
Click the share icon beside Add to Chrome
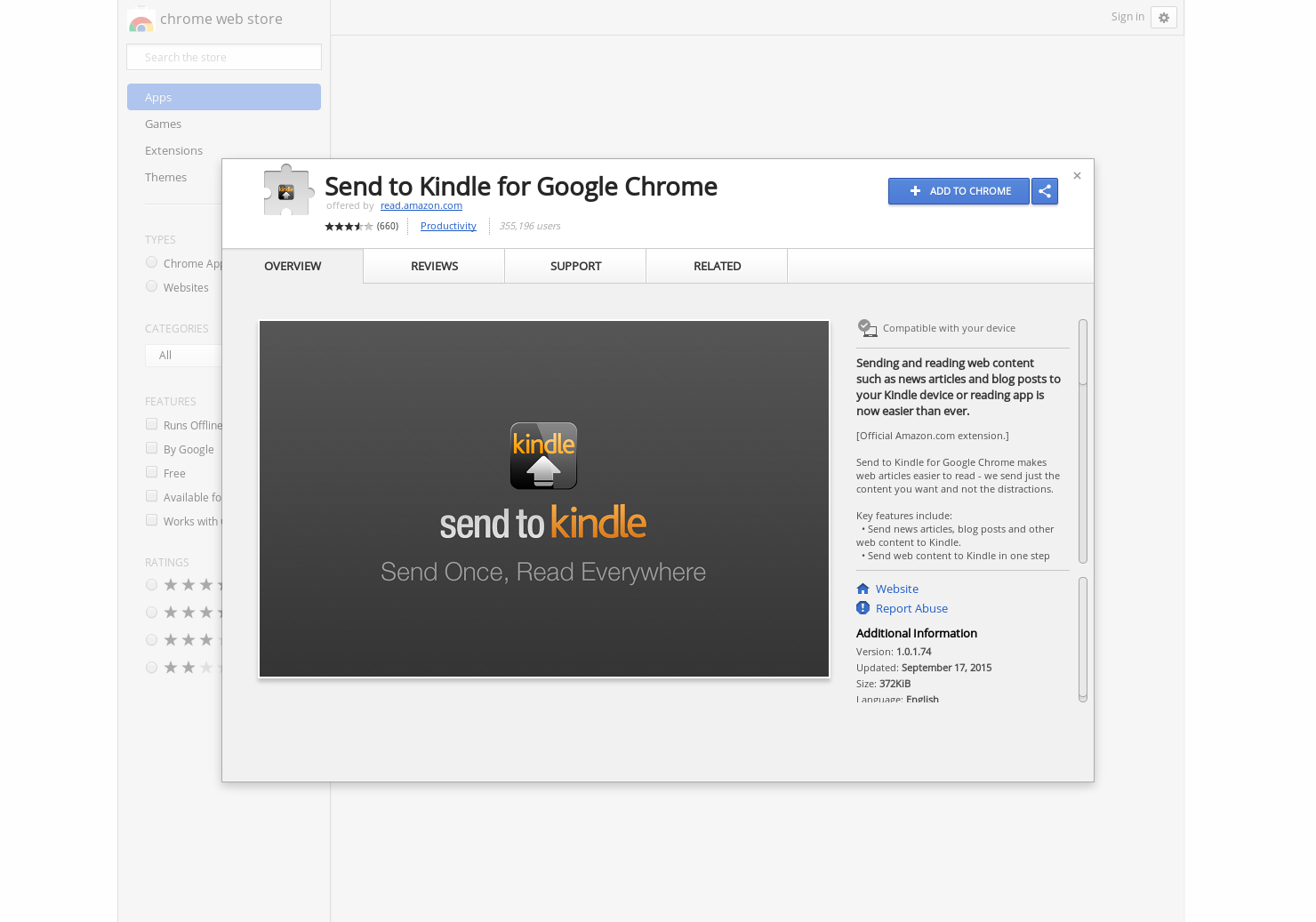1044,191
